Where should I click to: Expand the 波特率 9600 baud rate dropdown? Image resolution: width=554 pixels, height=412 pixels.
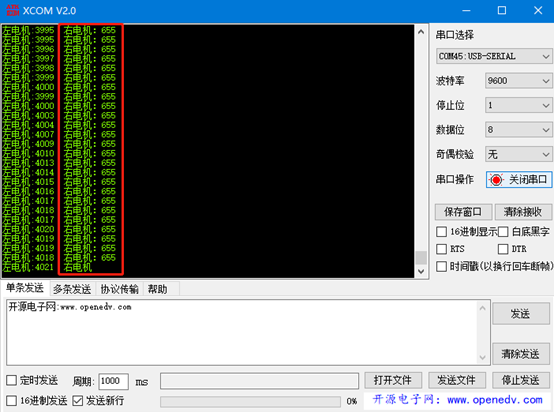(x=518, y=81)
